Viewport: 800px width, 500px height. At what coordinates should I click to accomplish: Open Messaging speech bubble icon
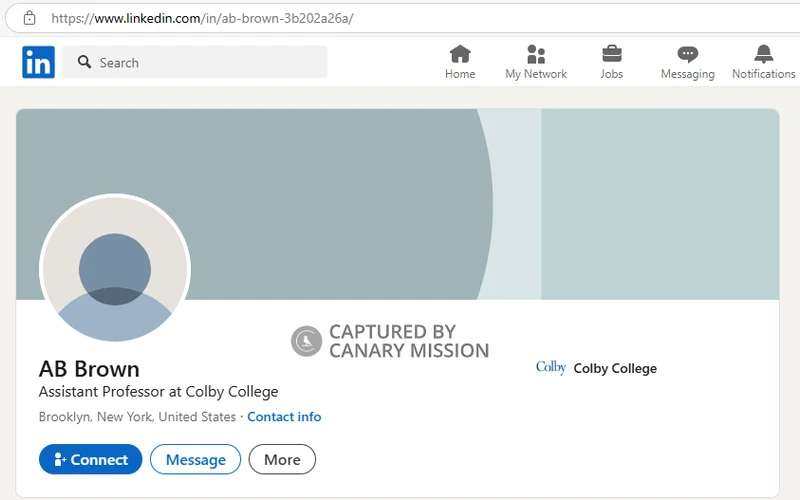(x=687, y=54)
